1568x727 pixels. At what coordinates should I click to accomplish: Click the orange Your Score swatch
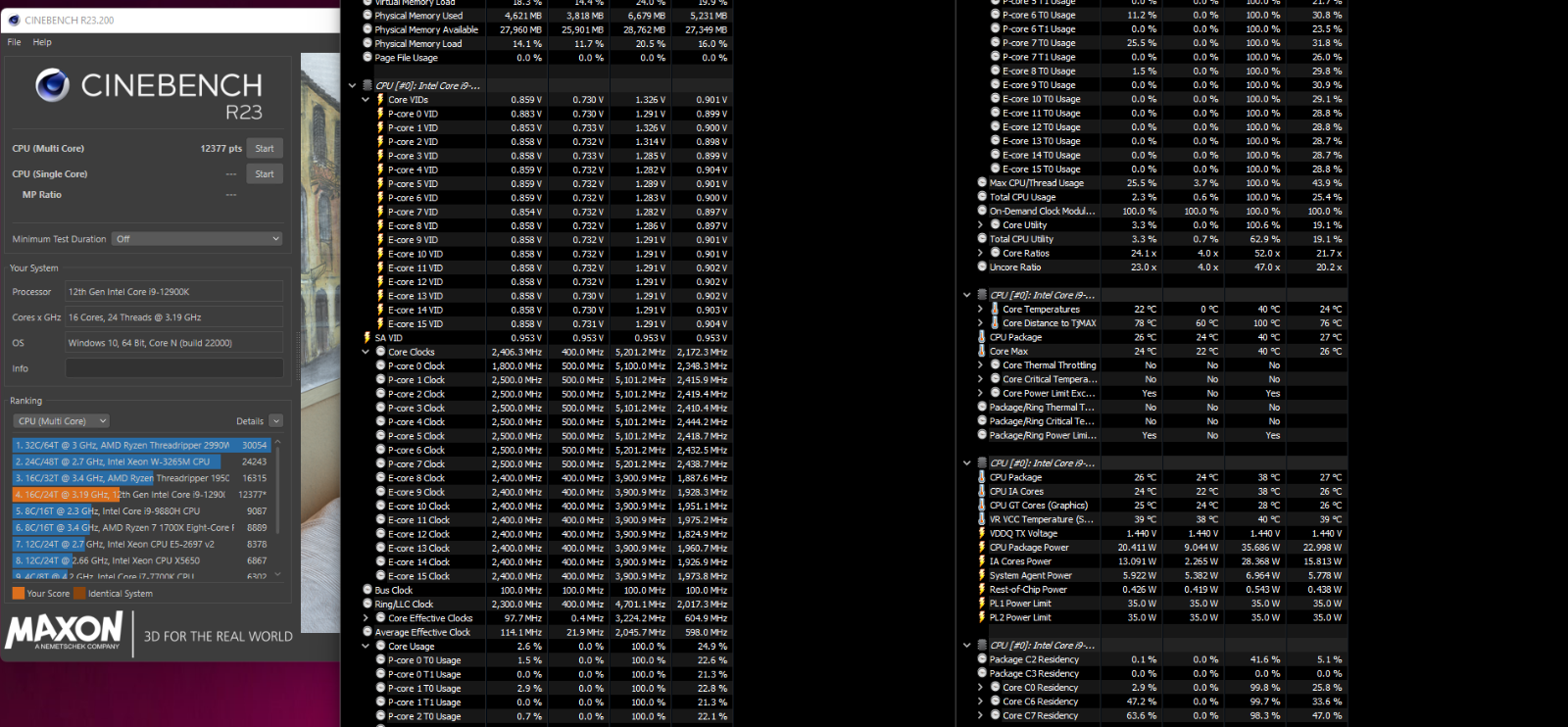click(19, 593)
